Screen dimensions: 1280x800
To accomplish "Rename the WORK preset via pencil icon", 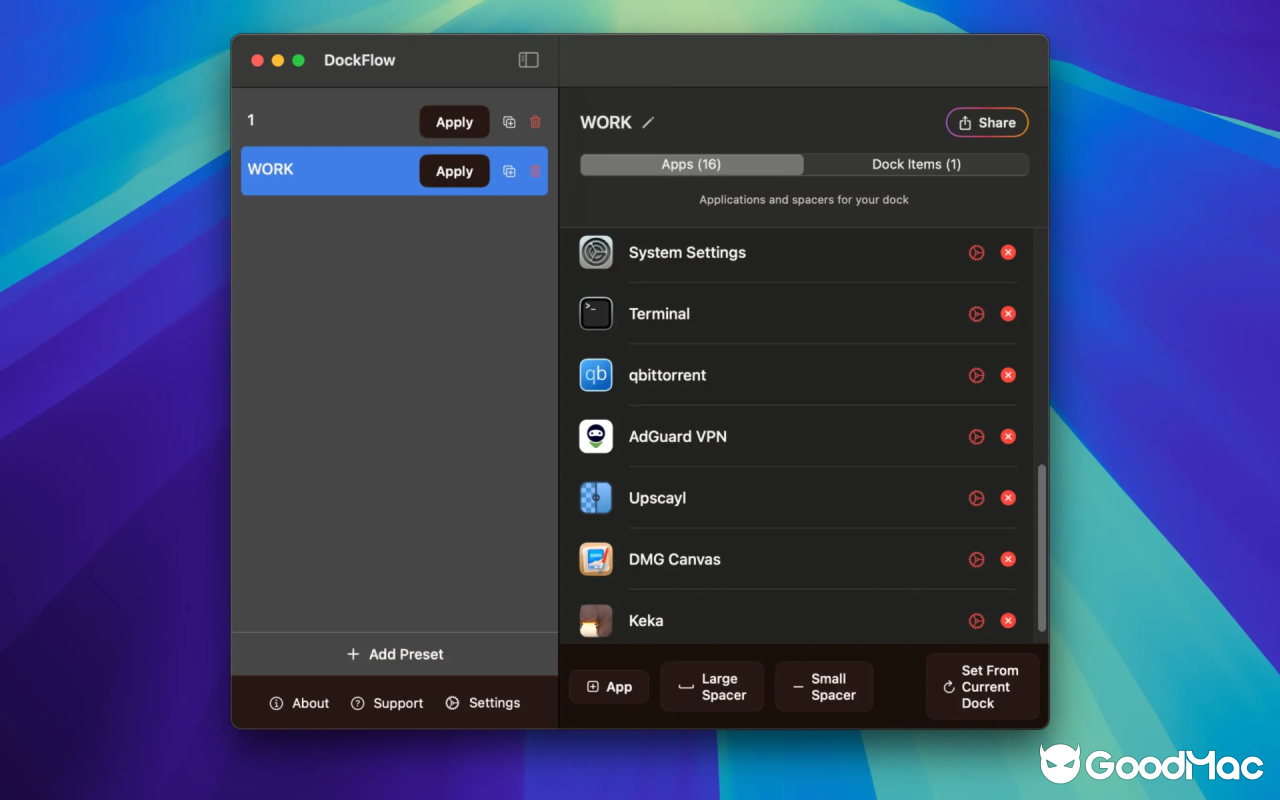I will (648, 122).
